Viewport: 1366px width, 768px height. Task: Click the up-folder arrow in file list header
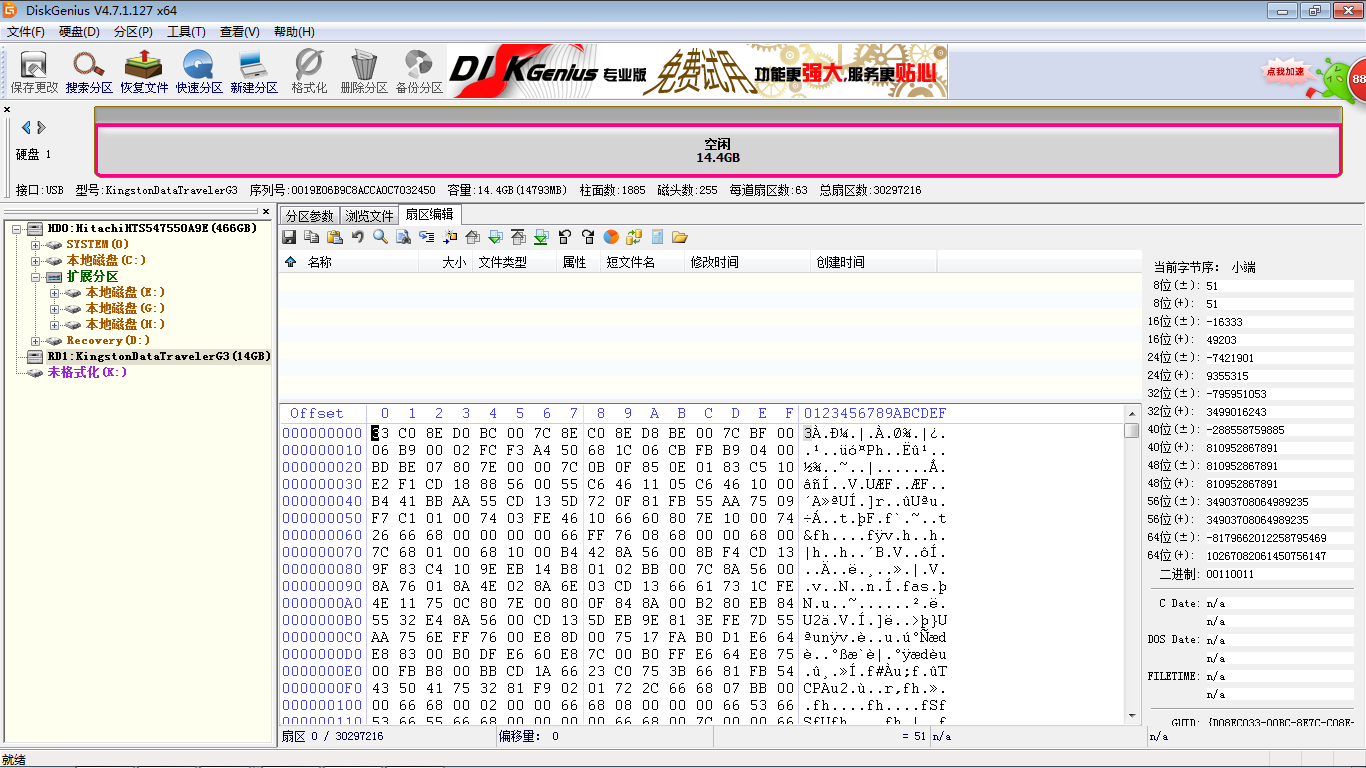click(x=291, y=262)
